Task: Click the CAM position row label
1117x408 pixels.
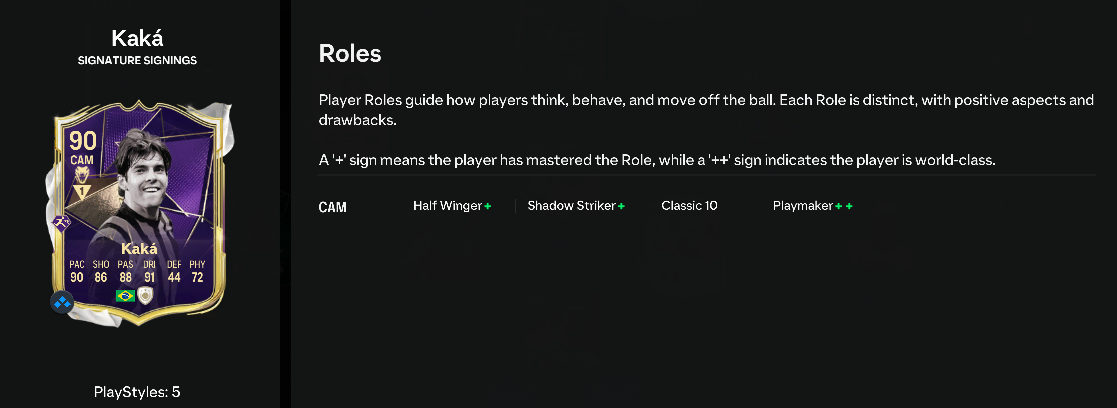Action: [333, 207]
